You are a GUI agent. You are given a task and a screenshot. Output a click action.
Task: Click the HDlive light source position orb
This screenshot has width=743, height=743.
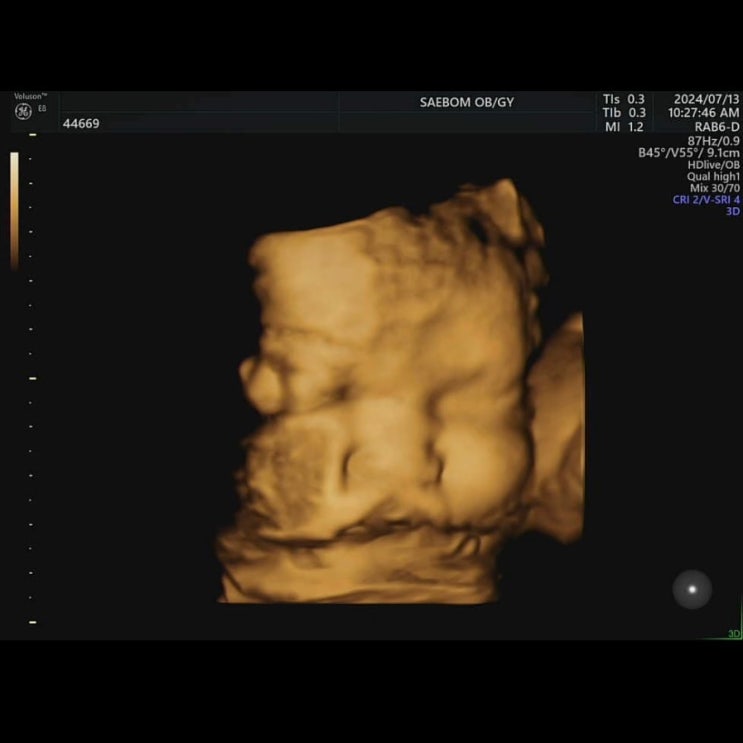click(692, 589)
